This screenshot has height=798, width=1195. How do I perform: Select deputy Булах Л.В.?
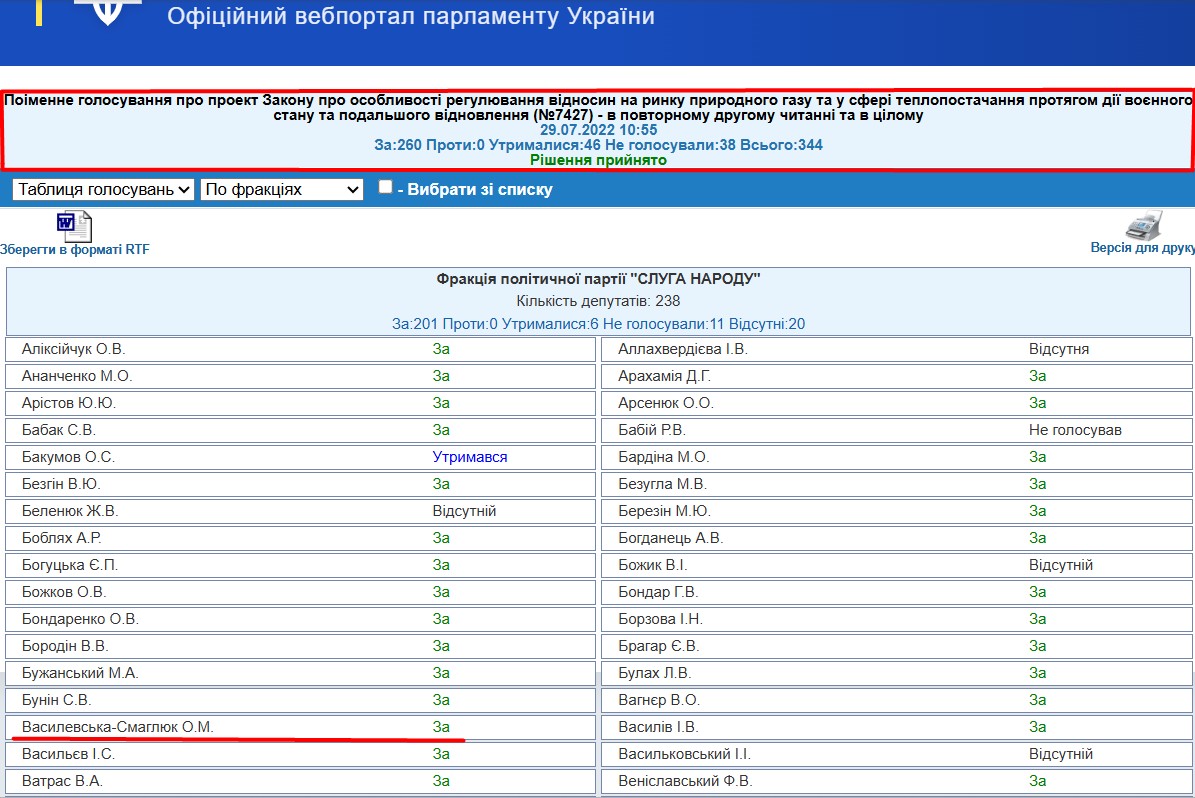(x=655, y=673)
